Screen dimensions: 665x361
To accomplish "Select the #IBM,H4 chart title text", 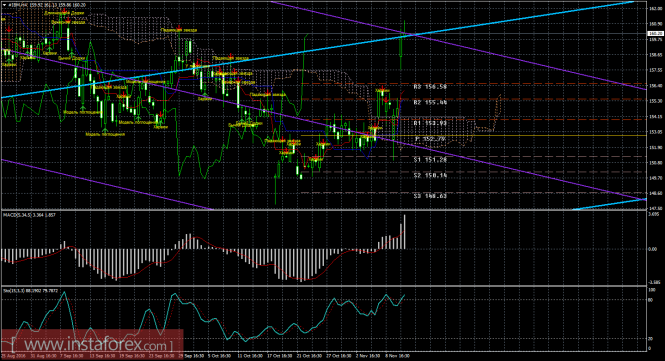I will 17,5.
